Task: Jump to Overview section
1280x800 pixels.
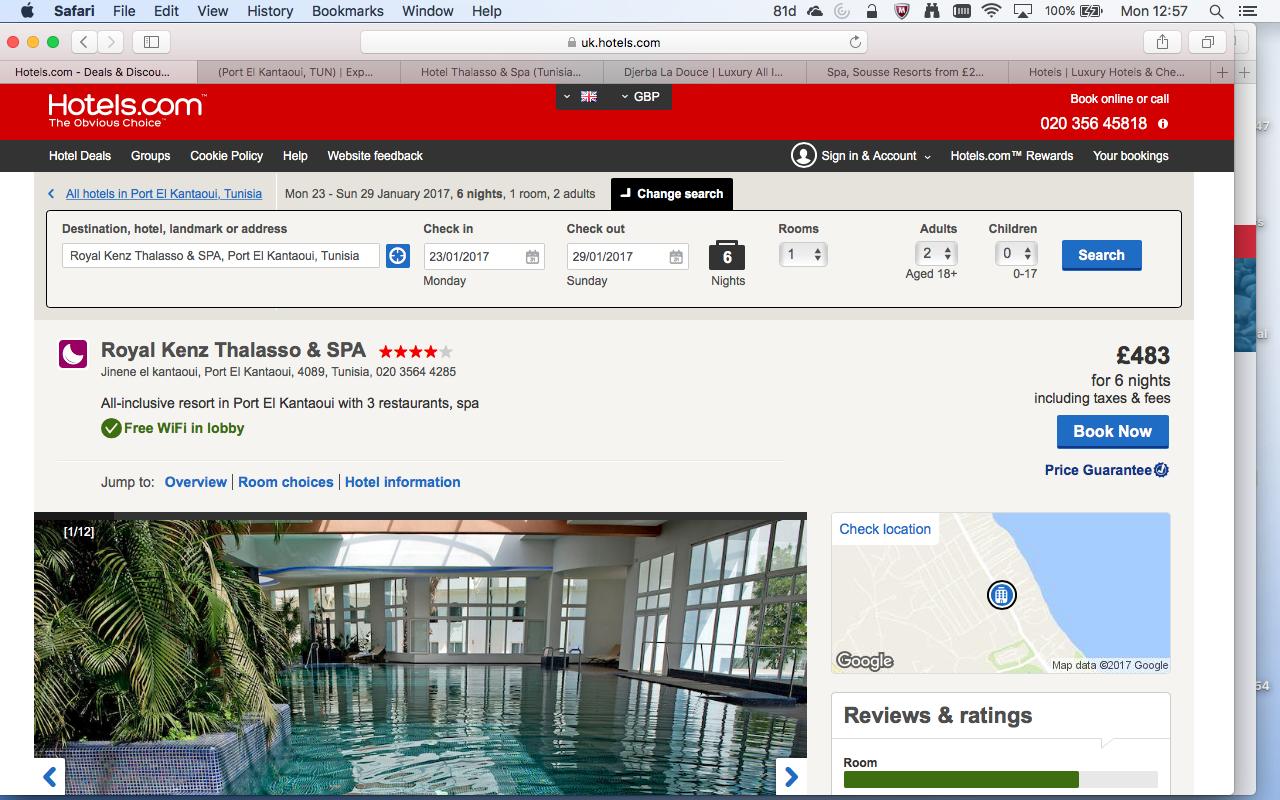Action: point(196,482)
